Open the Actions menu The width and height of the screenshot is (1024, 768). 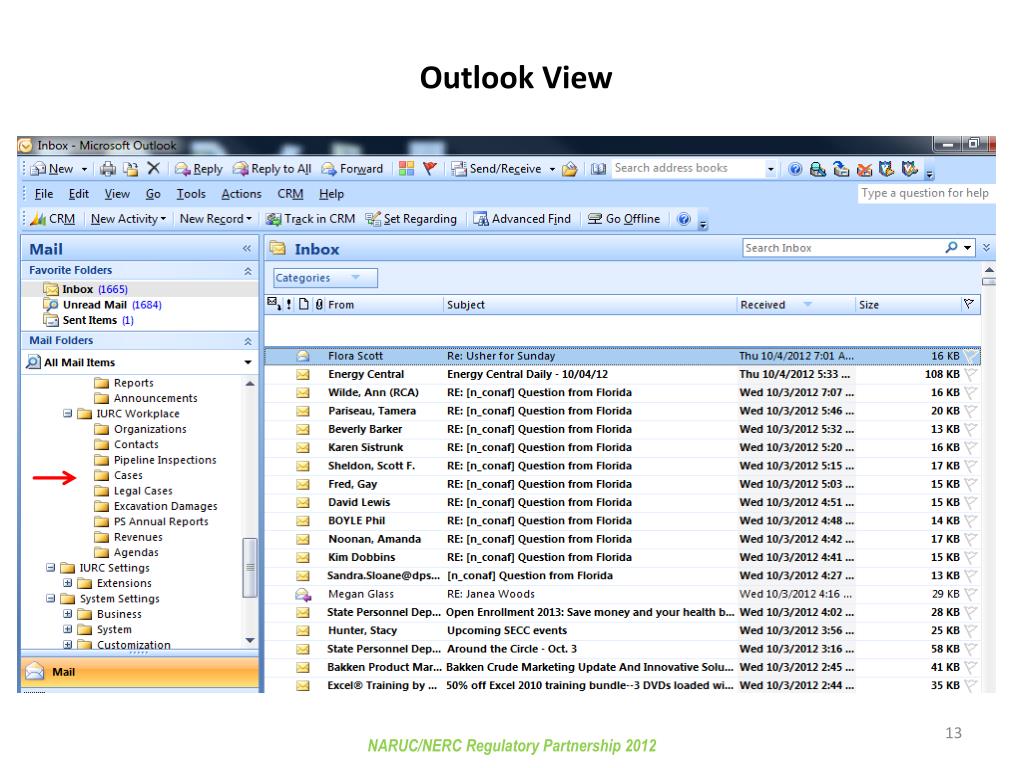pyautogui.click(x=242, y=194)
